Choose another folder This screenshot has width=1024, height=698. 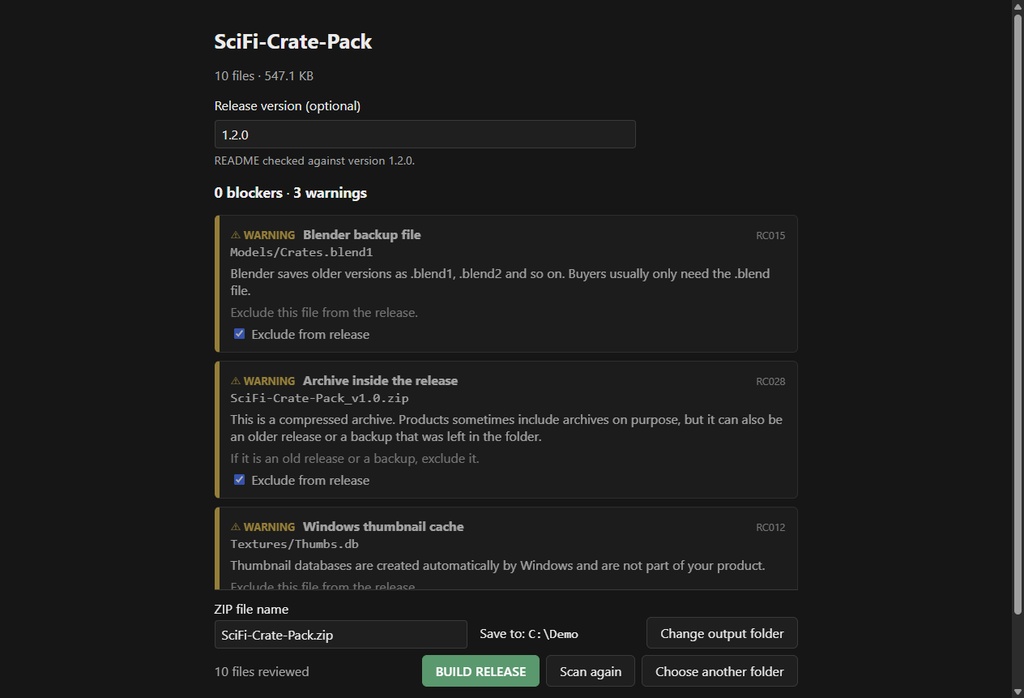tap(719, 671)
